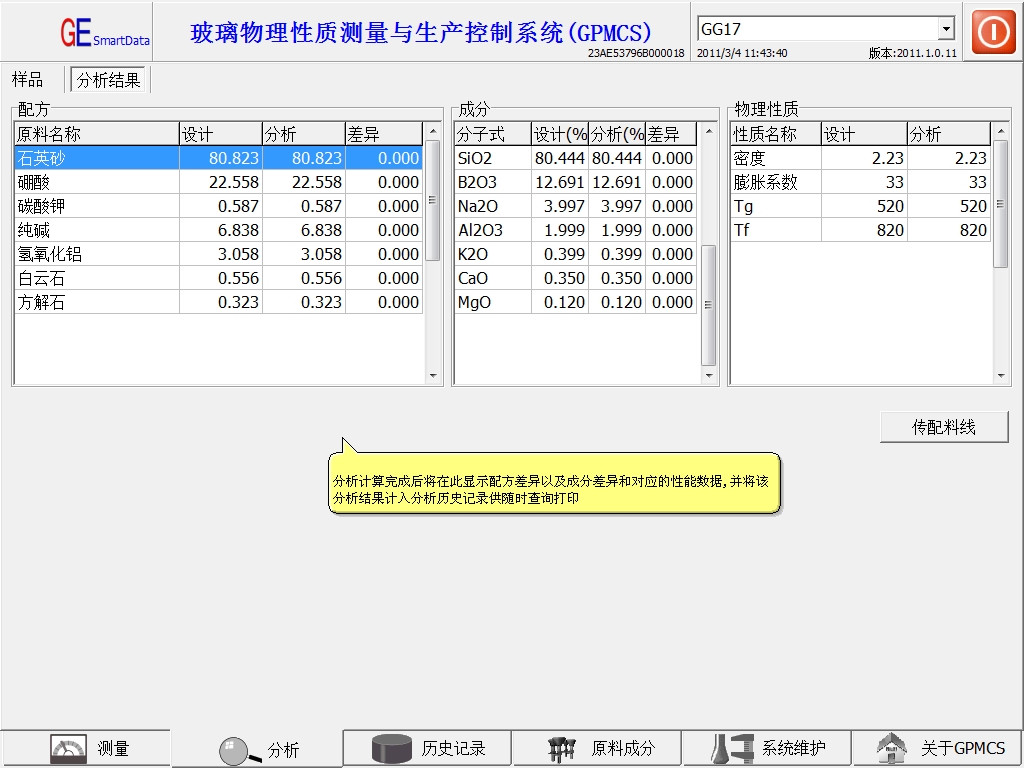Select the MgO row
This screenshot has height=768, width=1024.
(x=575, y=302)
